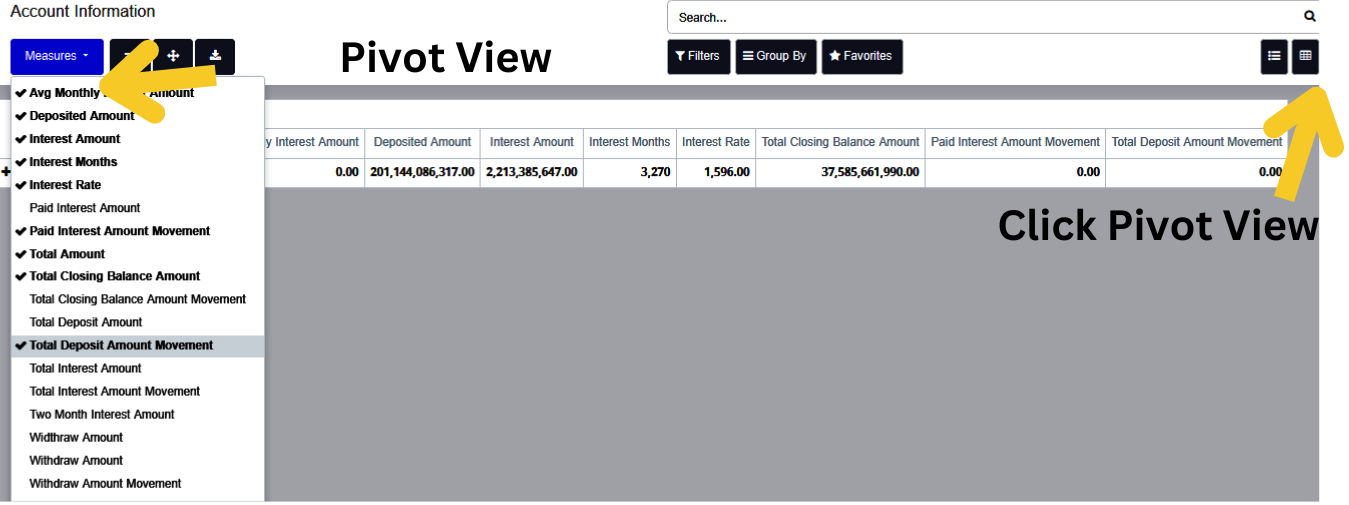Click the search magnifier icon
Viewport: 1349px width, 505px height.
point(1309,17)
